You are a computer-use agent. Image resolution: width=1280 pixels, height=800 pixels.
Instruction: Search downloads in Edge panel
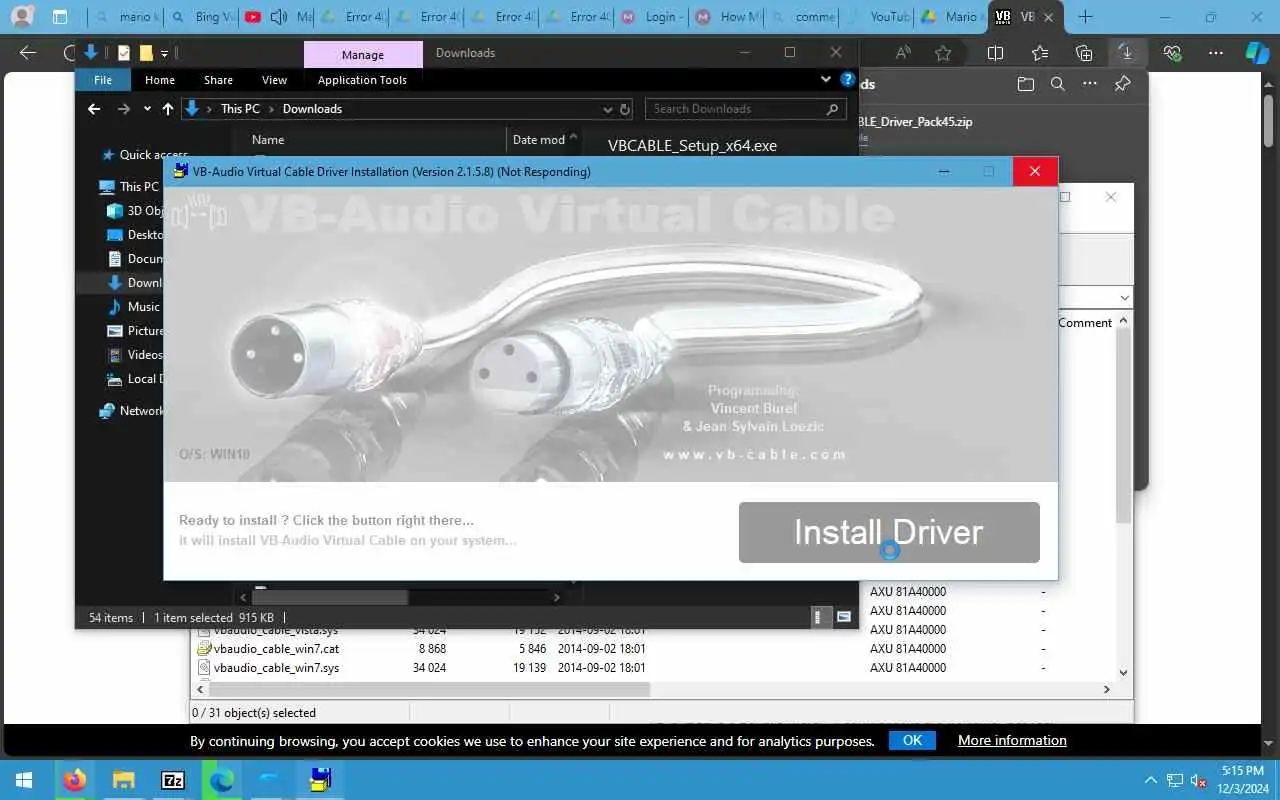coord(1058,85)
